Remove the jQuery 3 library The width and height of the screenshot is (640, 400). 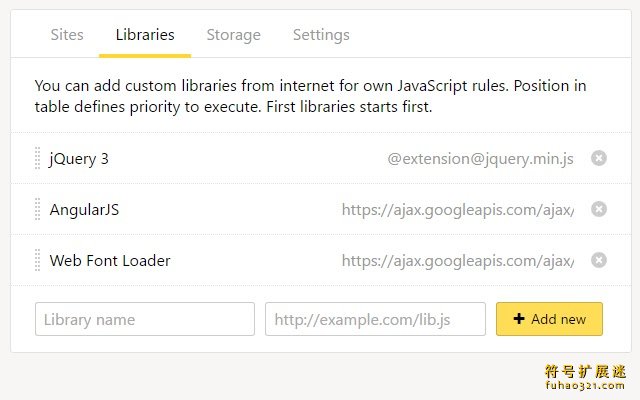click(x=599, y=158)
